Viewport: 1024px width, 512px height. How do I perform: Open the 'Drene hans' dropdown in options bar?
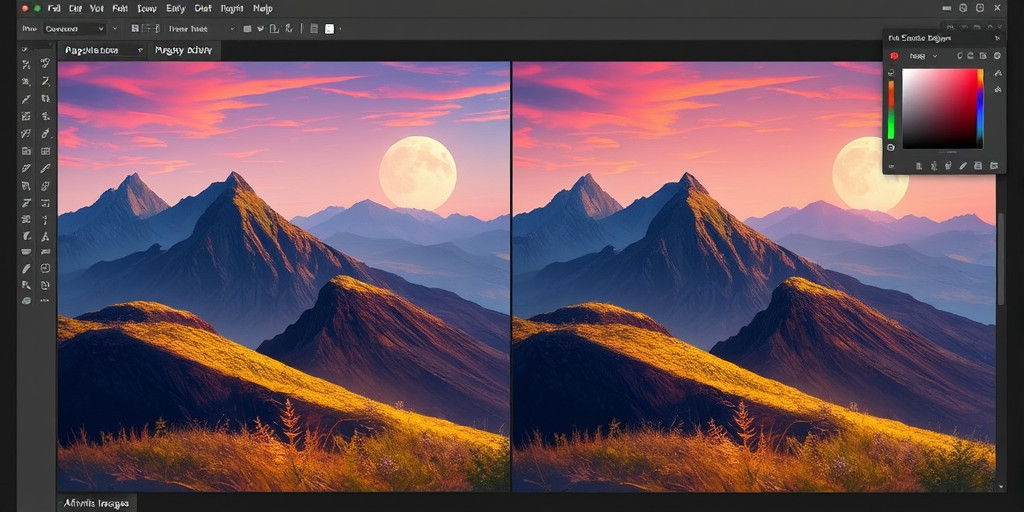click(x=201, y=29)
